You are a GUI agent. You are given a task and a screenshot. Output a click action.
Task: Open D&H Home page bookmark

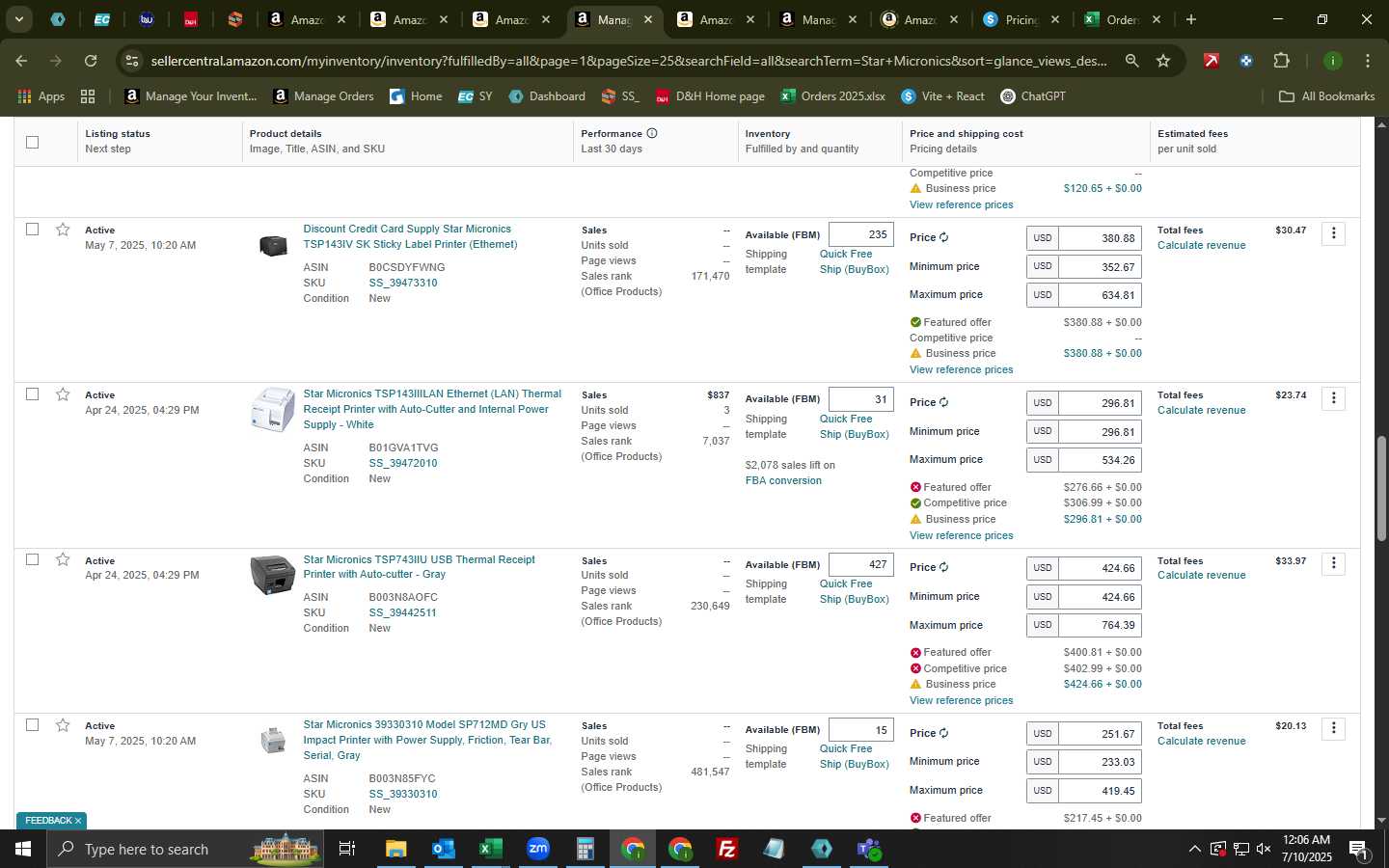(710, 96)
